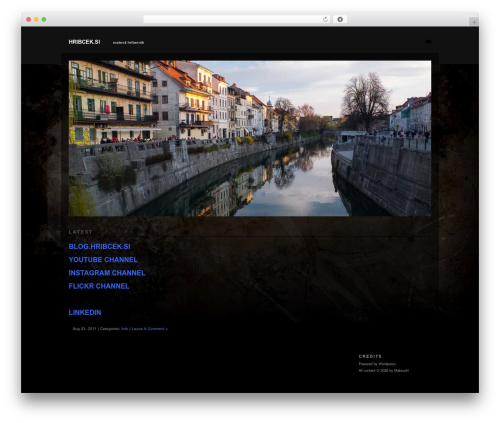
Task: Click the site tagline beside HRIBCEK.SI
Action: tap(128, 43)
